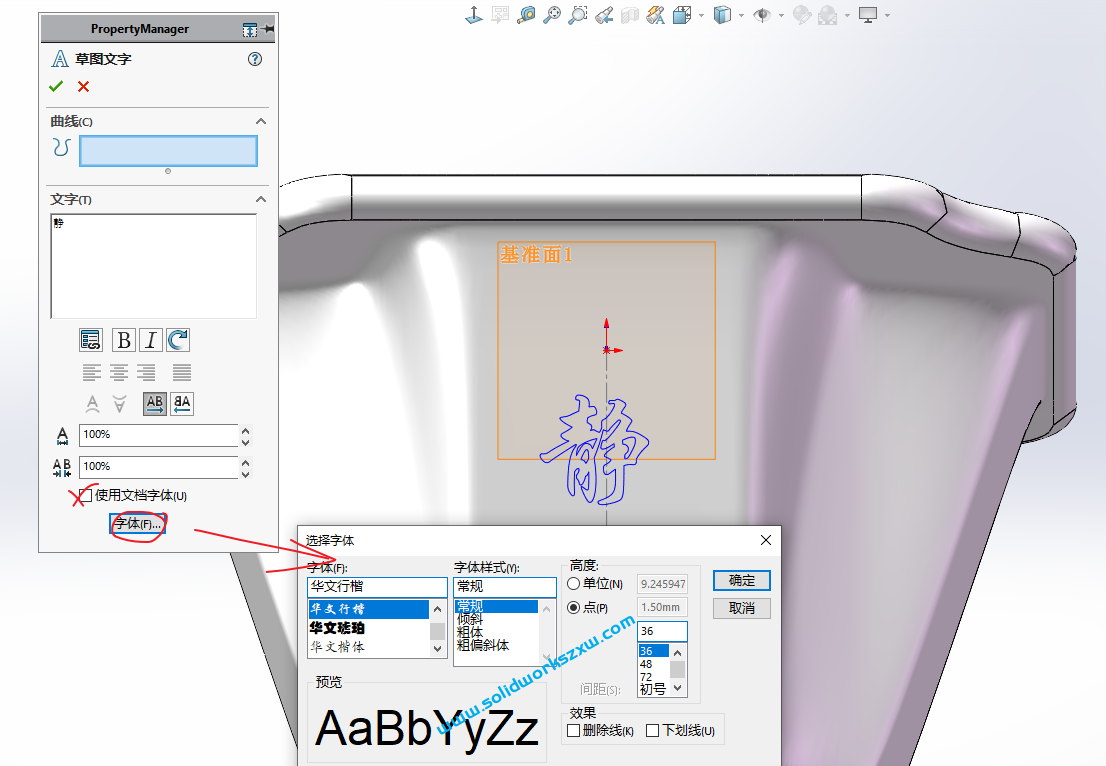
Task: Collapse the 曲线 section chevron
Action: click(261, 121)
